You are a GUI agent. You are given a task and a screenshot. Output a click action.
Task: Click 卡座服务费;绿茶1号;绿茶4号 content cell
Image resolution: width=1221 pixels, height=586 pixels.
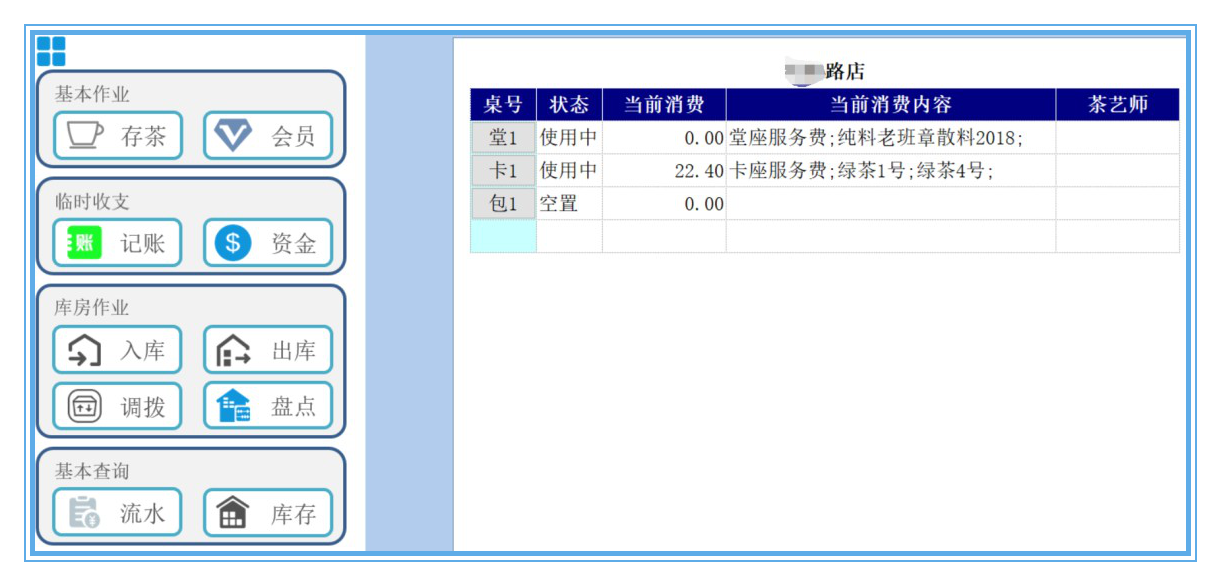891,171
